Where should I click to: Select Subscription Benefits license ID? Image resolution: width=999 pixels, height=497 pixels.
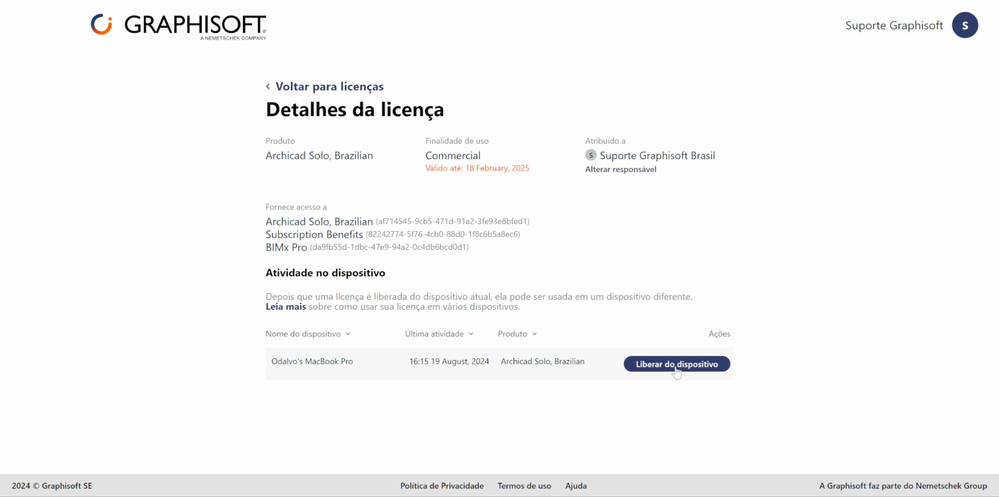[x=443, y=234]
